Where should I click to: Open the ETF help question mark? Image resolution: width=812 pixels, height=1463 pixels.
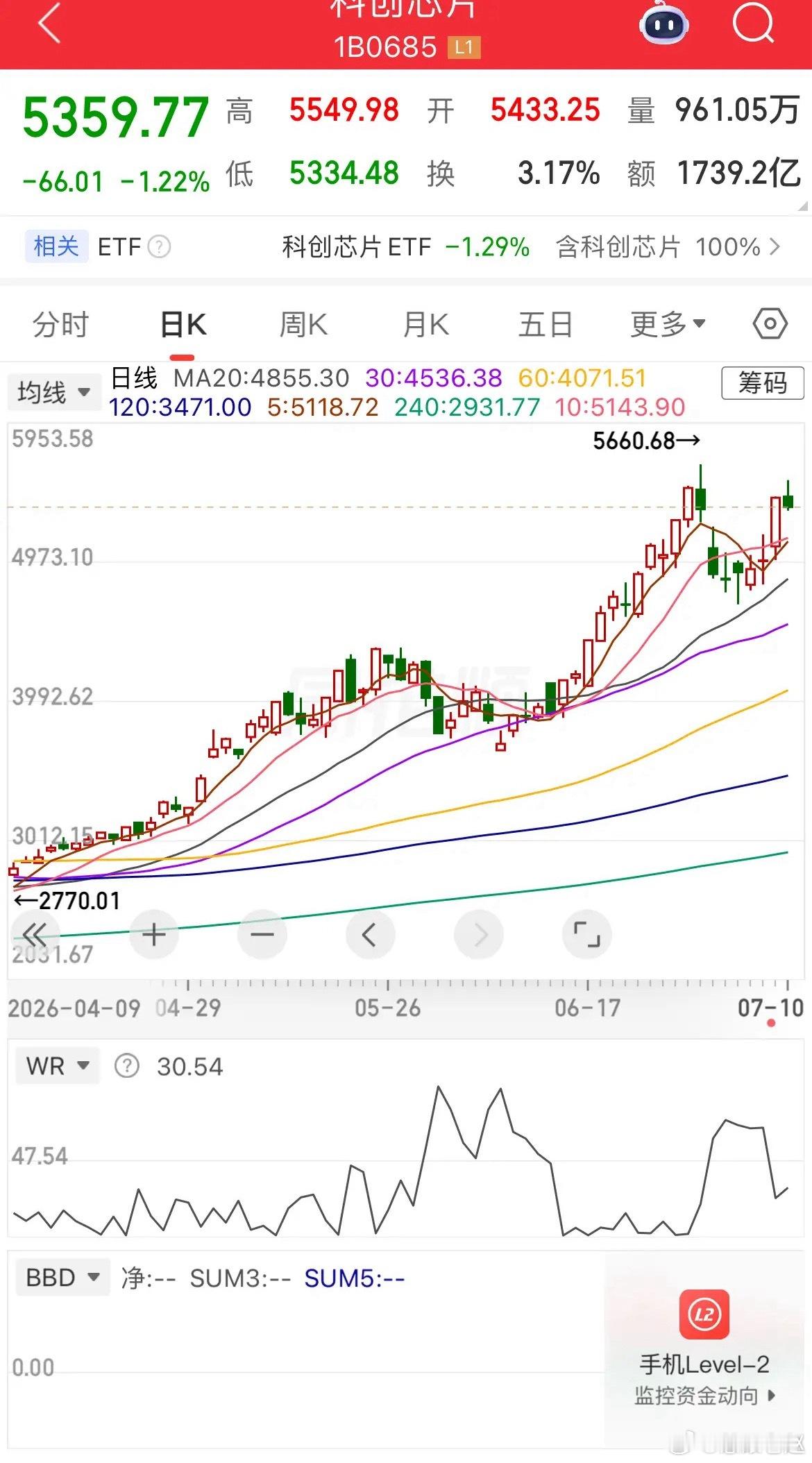click(x=159, y=246)
